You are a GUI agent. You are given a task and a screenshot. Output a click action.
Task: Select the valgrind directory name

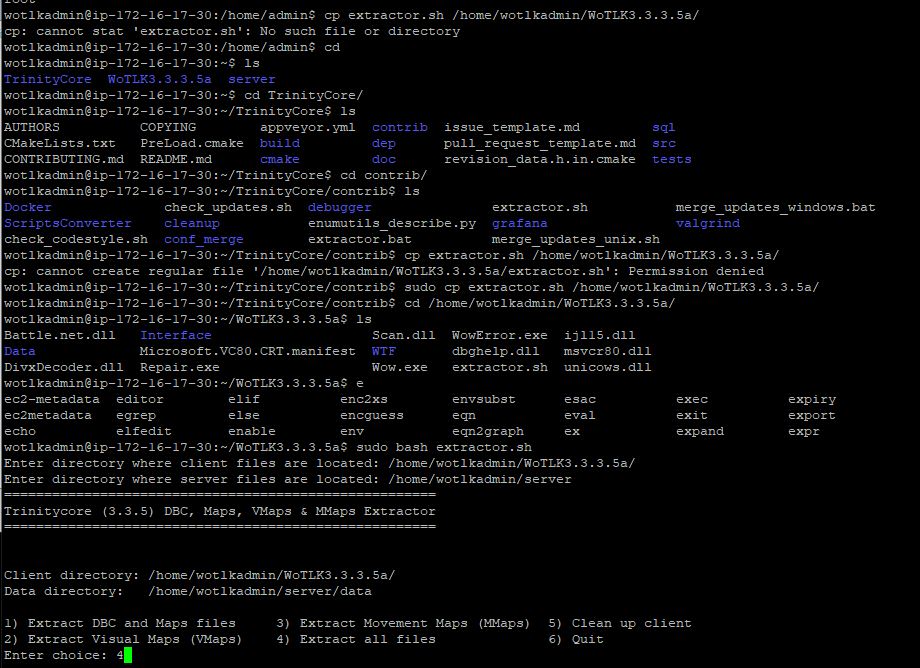707,223
